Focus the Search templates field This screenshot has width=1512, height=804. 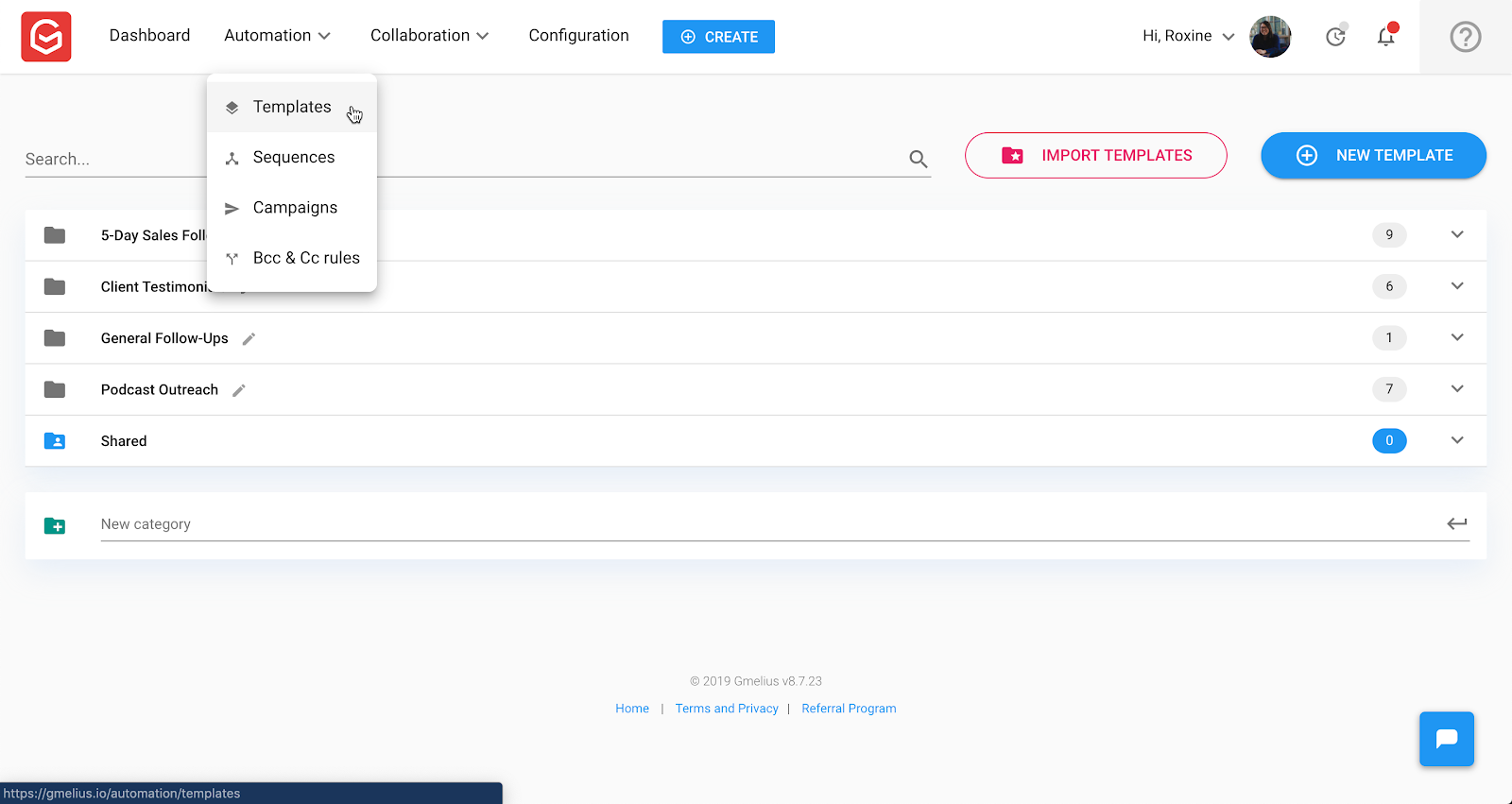click(477, 159)
